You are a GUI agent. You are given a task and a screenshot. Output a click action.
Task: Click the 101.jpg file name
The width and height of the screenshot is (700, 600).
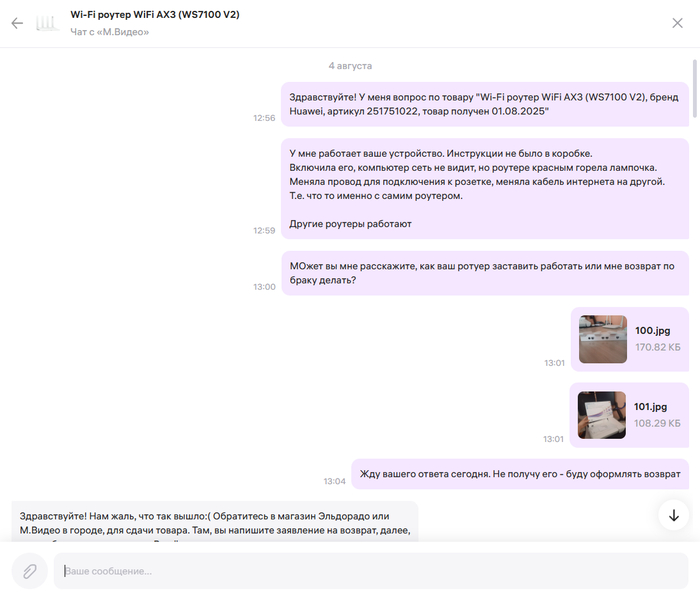click(x=650, y=406)
